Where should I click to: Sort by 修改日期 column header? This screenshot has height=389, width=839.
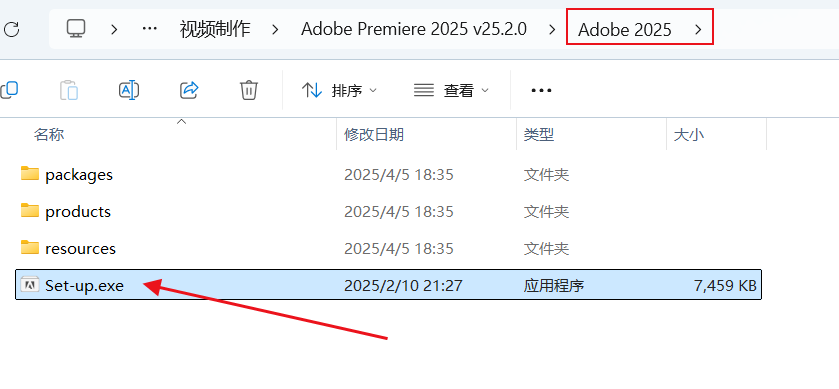(374, 134)
